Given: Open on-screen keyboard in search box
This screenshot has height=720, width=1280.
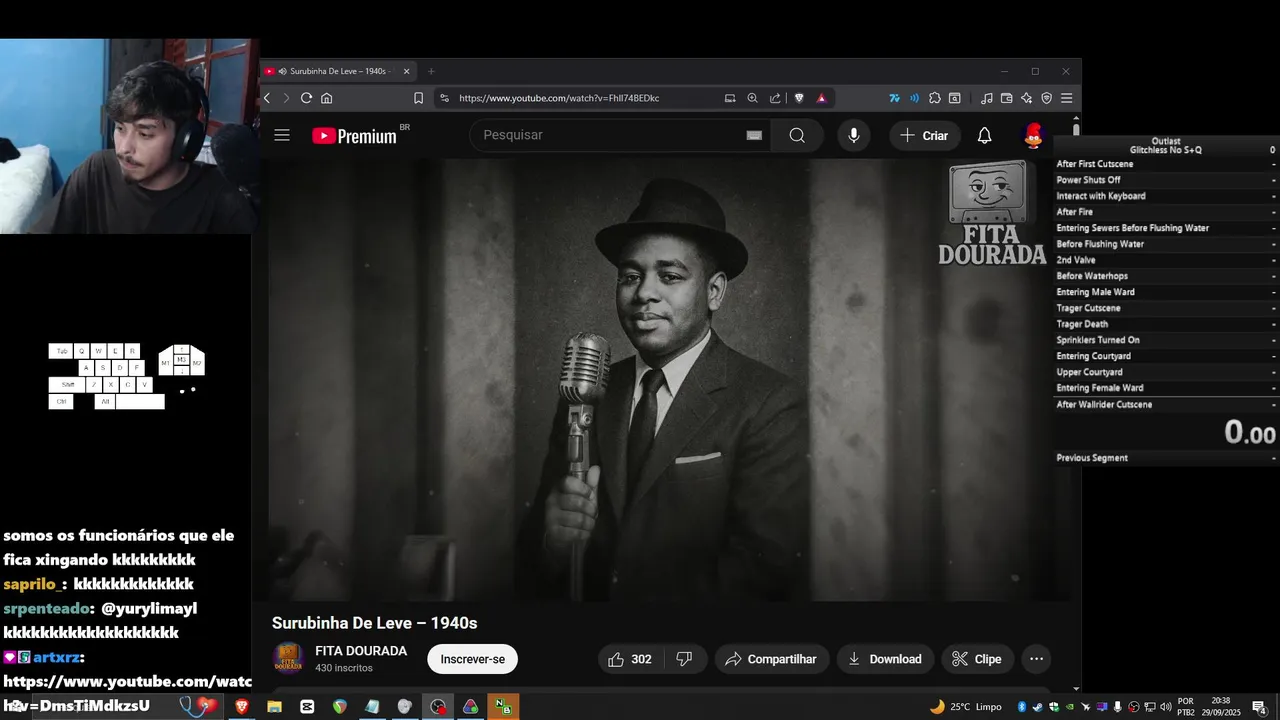Looking at the screenshot, I should 754,135.
